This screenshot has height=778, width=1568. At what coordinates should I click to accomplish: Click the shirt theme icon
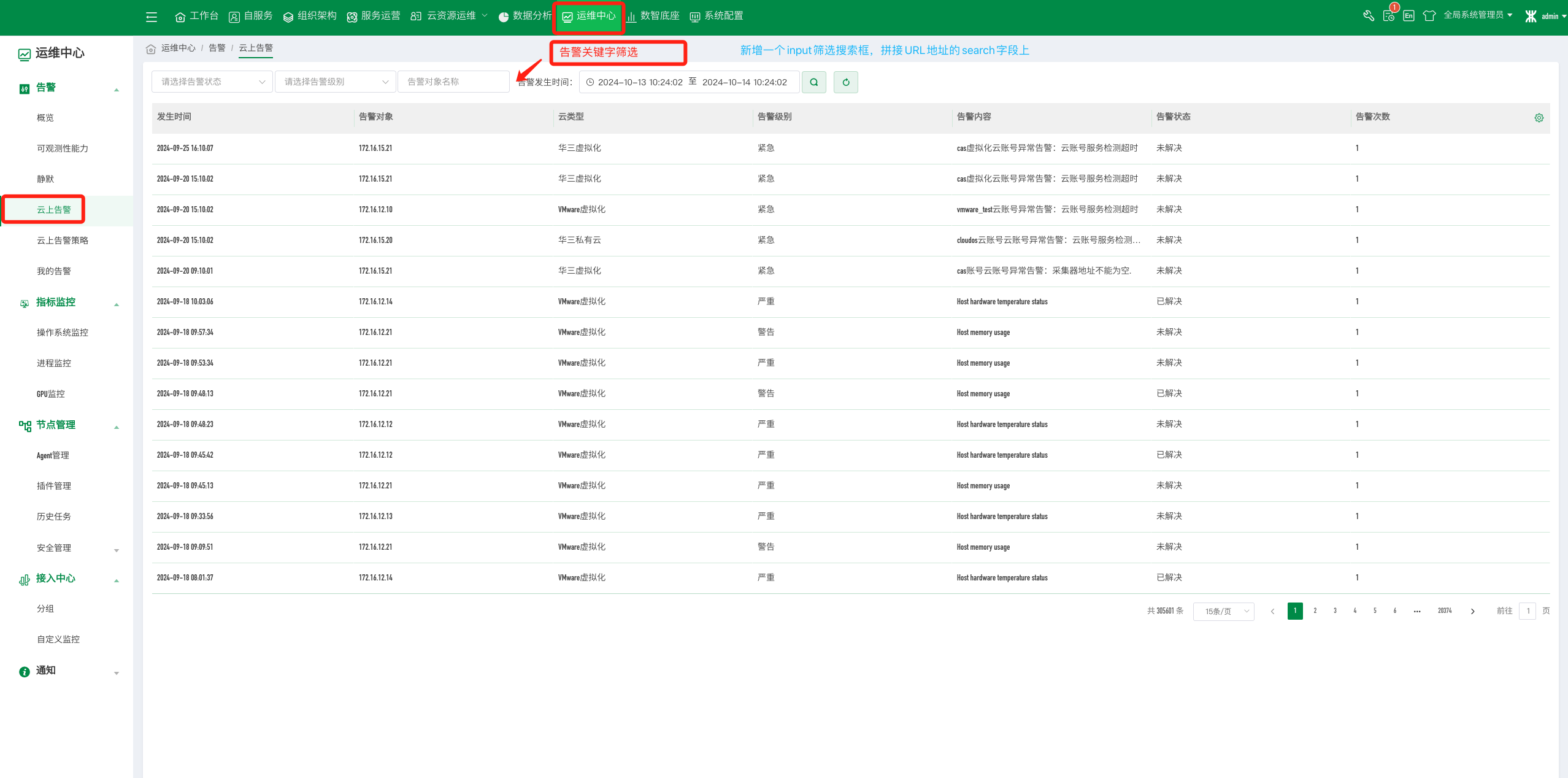[1429, 16]
